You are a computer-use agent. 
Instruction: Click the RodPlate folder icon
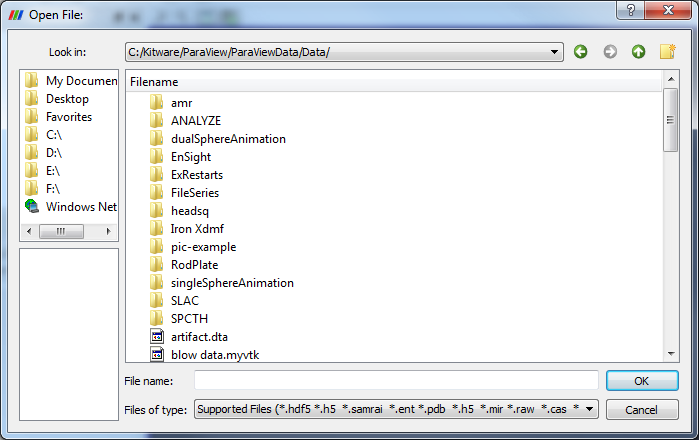pyautogui.click(x=156, y=264)
